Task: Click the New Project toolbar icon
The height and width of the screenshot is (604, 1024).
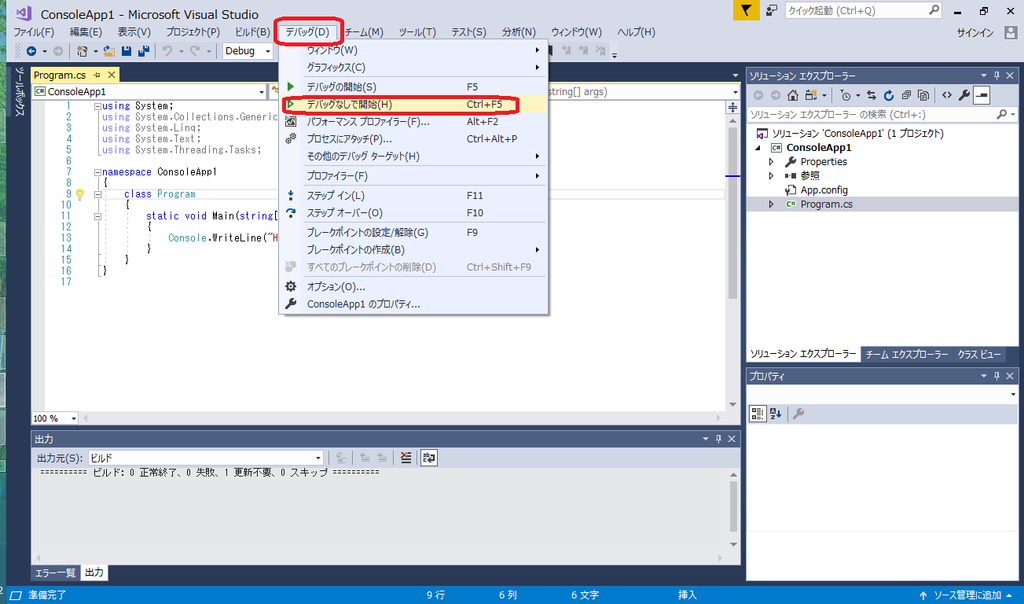Action: click(x=82, y=51)
